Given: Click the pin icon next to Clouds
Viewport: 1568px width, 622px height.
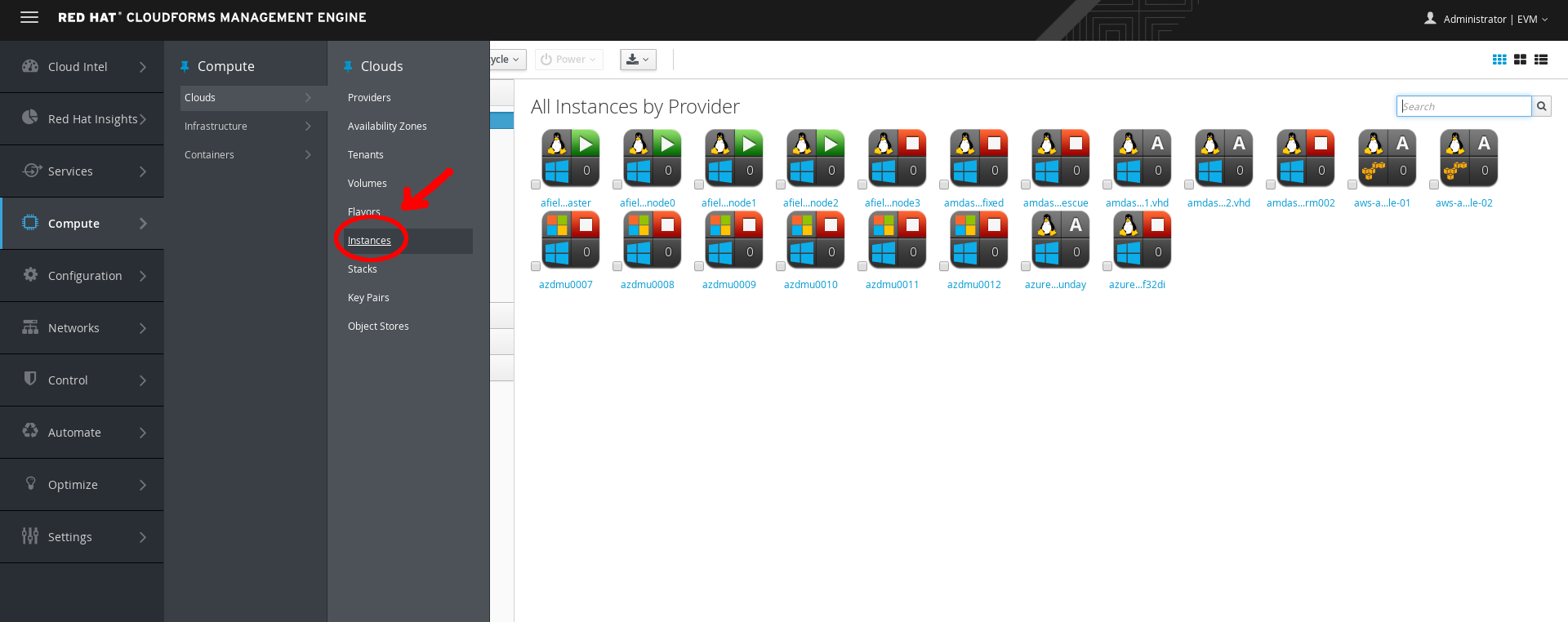Looking at the screenshot, I should tap(348, 66).
